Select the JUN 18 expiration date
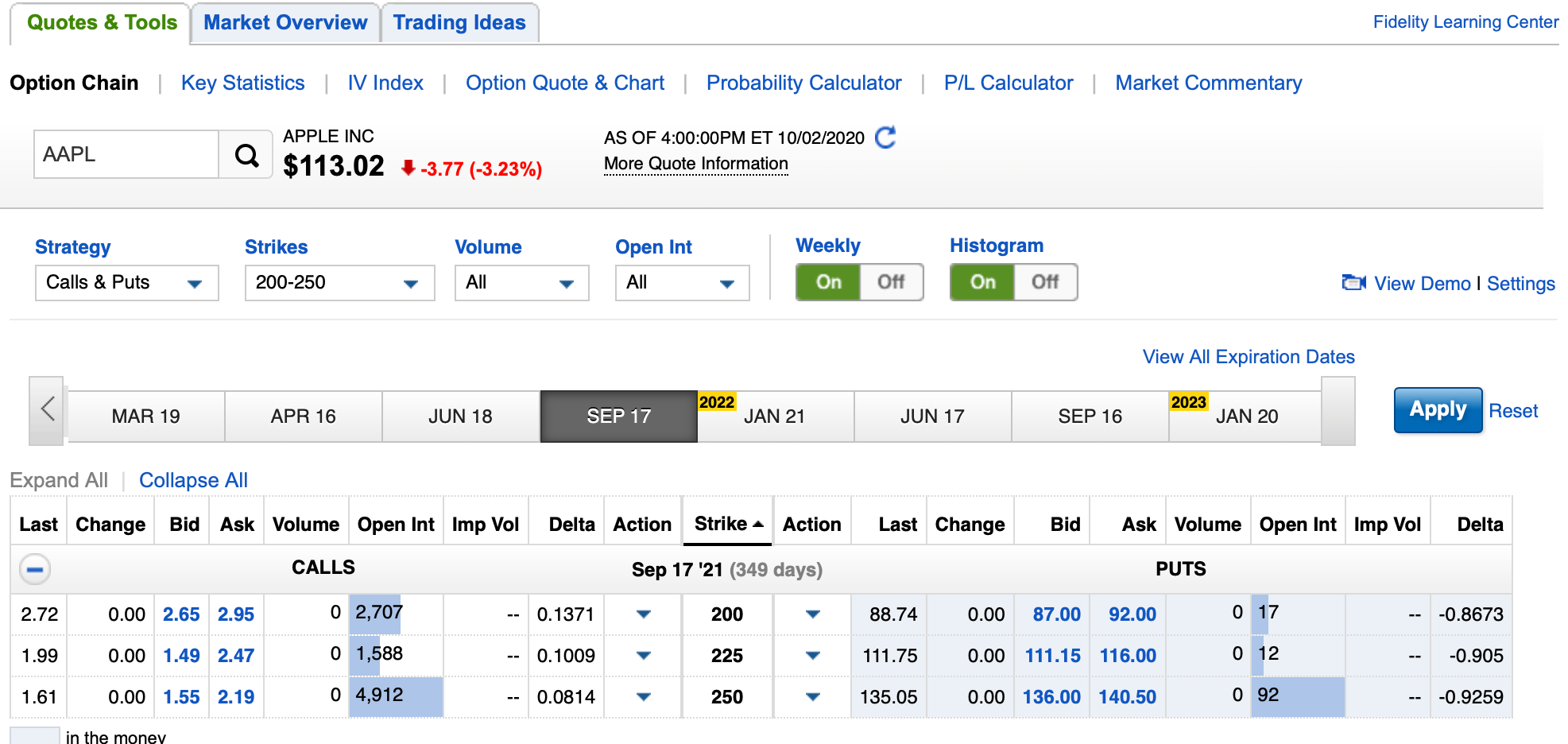Screen dimensions: 1568x744 pos(461,417)
